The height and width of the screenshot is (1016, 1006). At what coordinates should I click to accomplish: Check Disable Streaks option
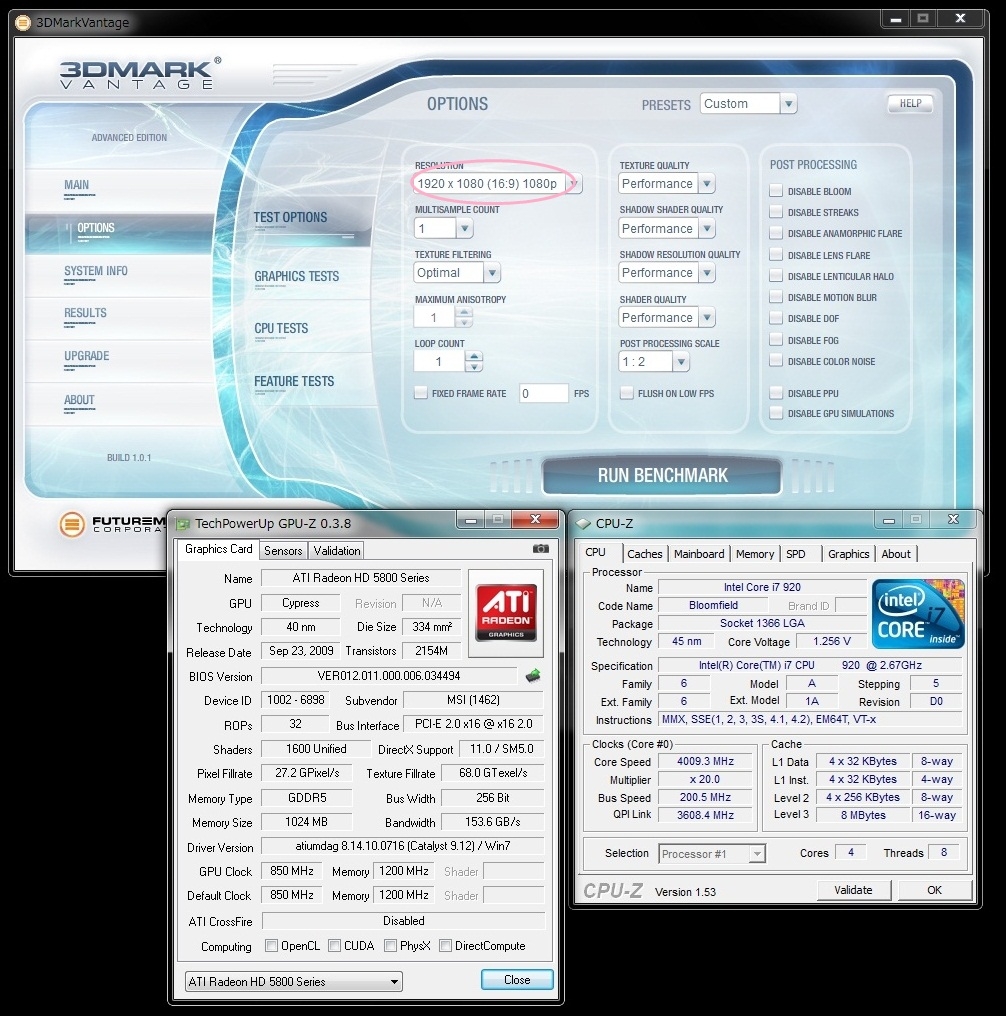[x=775, y=212]
